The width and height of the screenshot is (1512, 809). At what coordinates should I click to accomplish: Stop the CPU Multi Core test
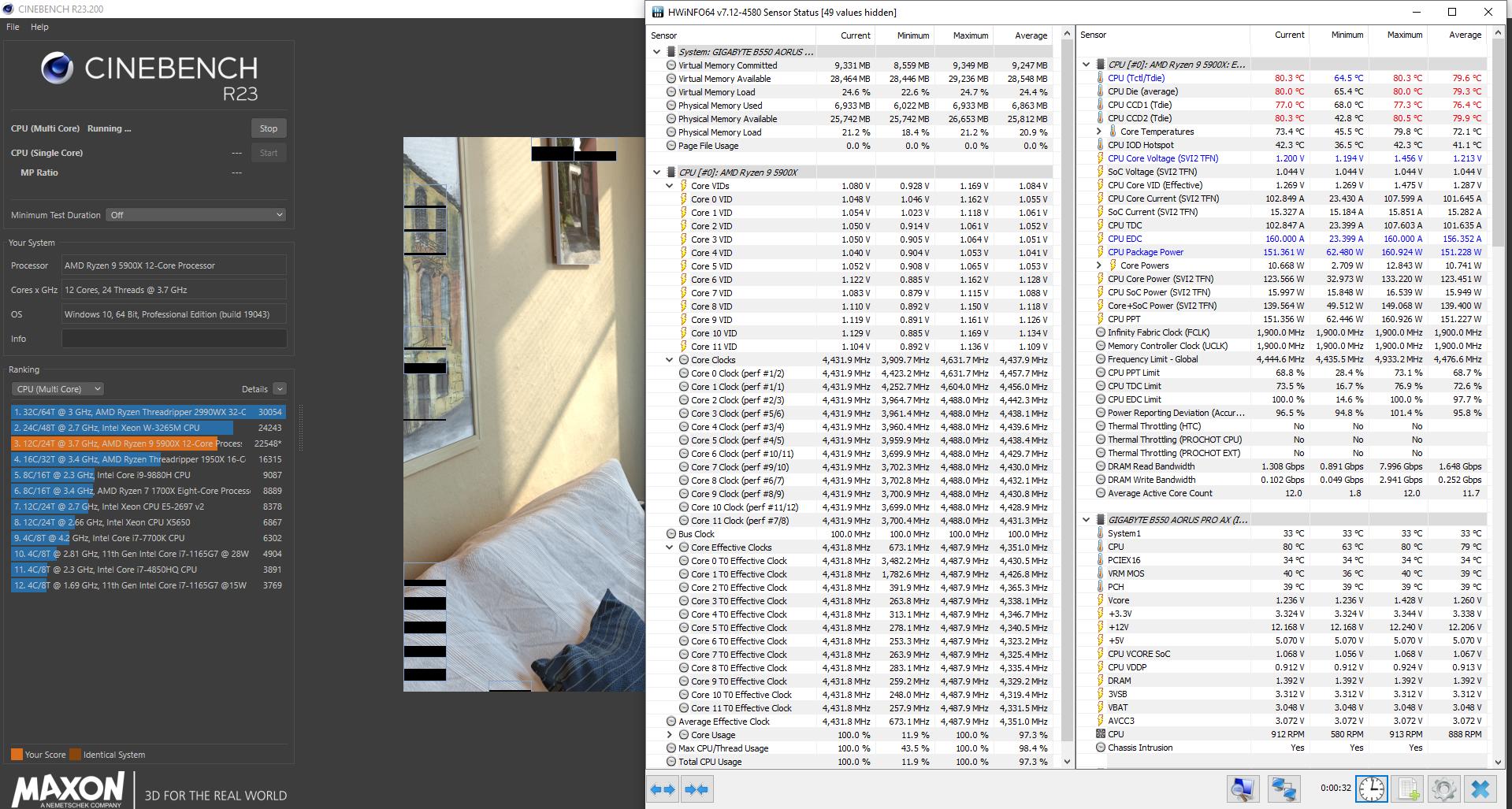269,128
